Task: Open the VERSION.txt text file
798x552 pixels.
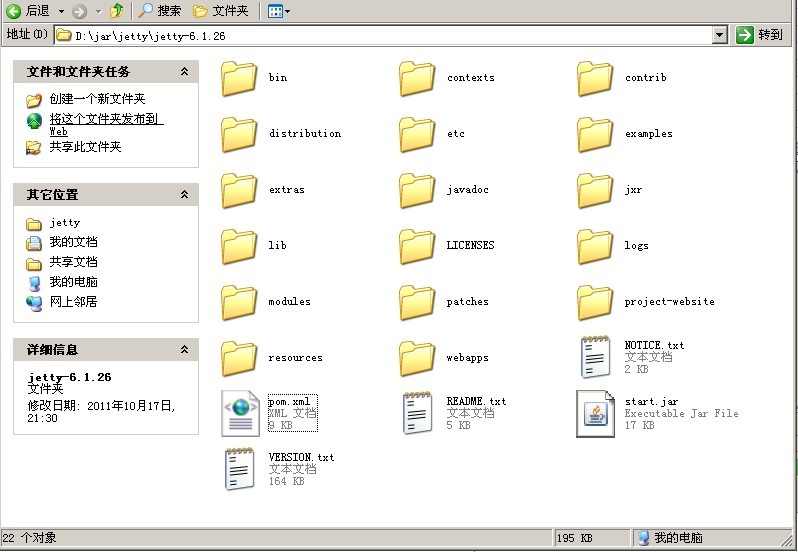Action: 240,469
